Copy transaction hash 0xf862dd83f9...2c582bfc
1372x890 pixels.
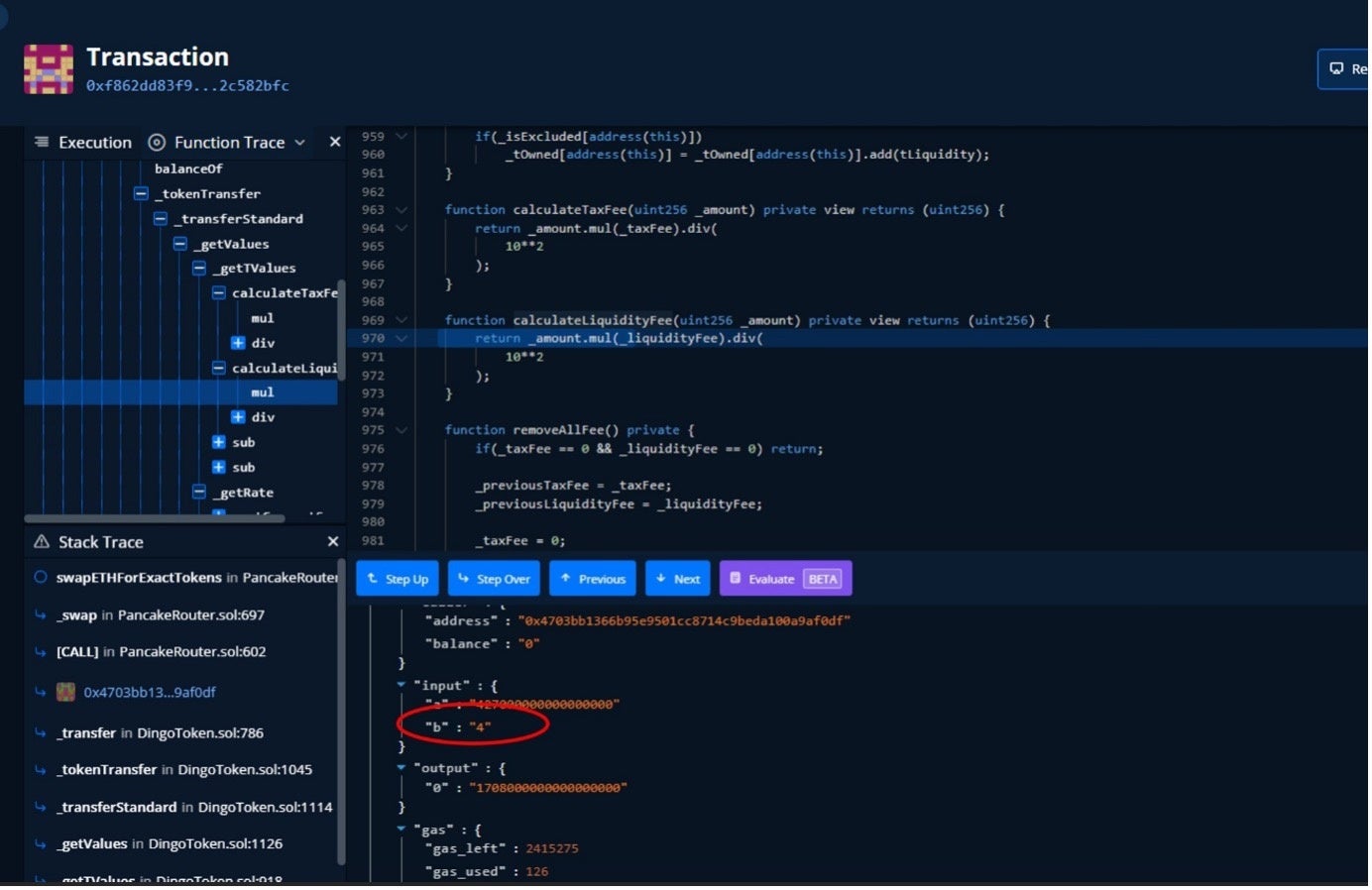click(187, 86)
